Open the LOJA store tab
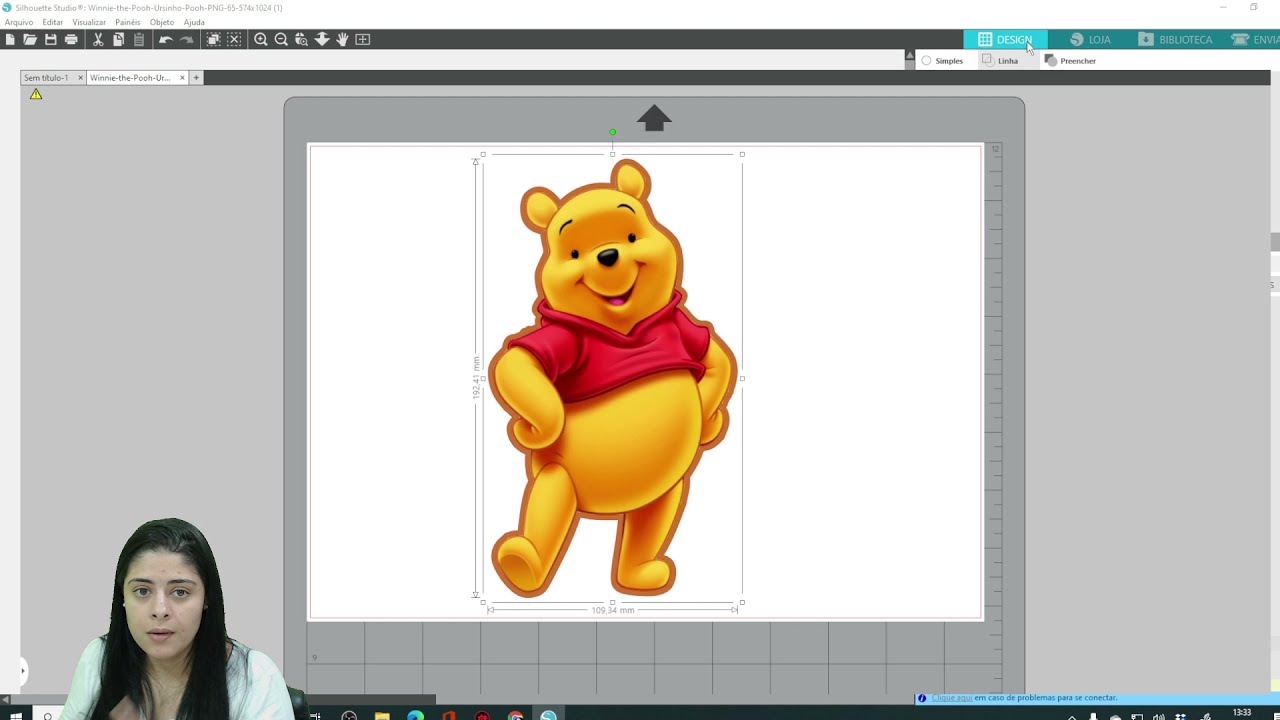 coord(1090,39)
